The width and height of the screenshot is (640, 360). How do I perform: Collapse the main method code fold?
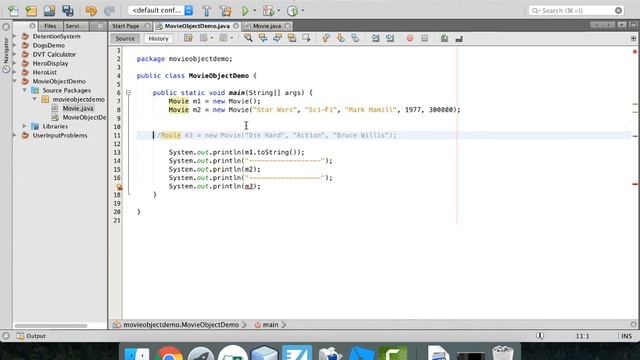tap(128, 93)
